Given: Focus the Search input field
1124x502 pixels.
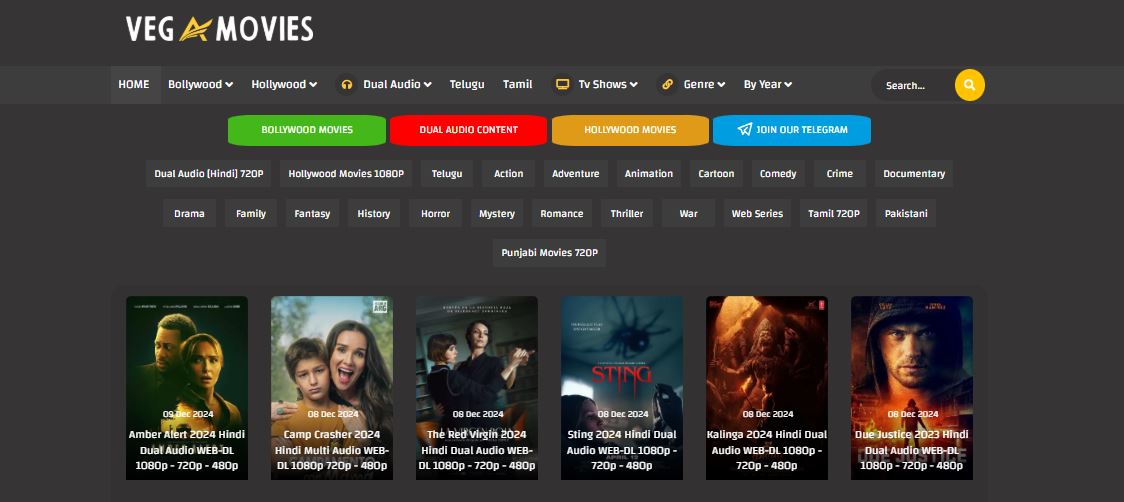Looking at the screenshot, I should click(914, 85).
